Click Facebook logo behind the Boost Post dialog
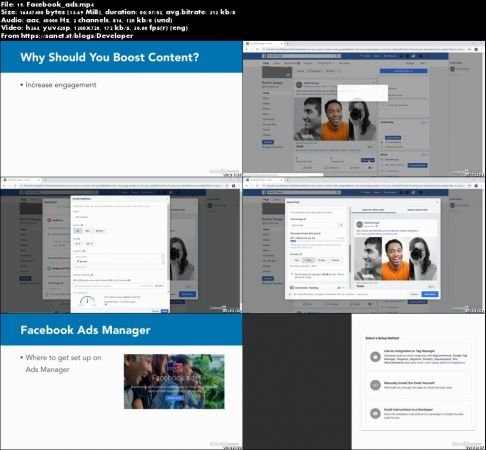The image size is (486, 450). [x=264, y=192]
